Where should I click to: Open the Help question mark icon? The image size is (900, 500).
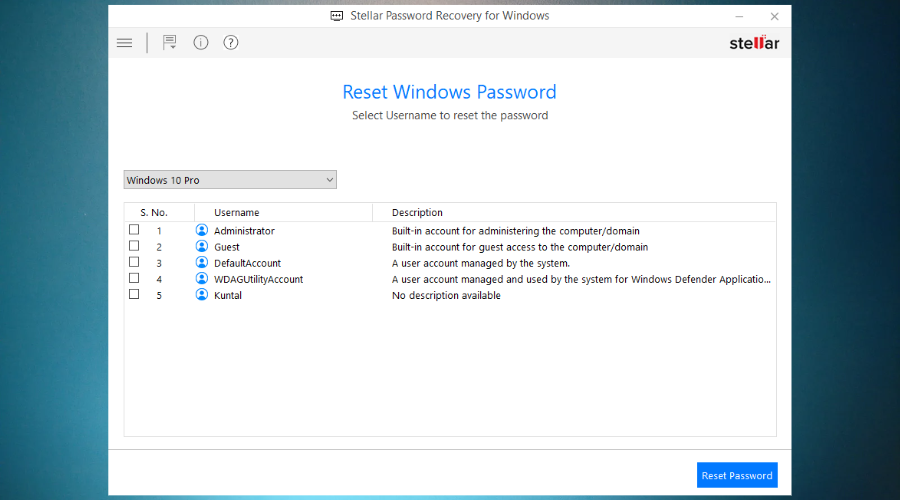pos(231,42)
